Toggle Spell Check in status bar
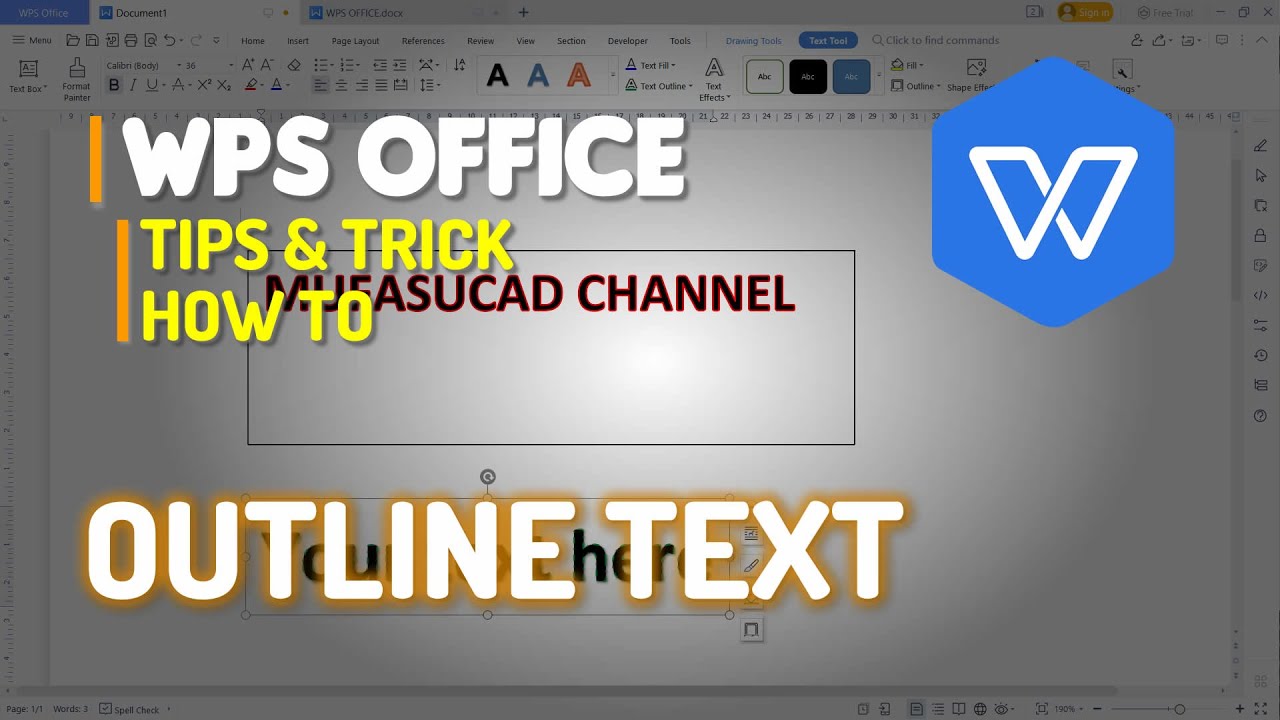1280x720 pixels. (130, 709)
